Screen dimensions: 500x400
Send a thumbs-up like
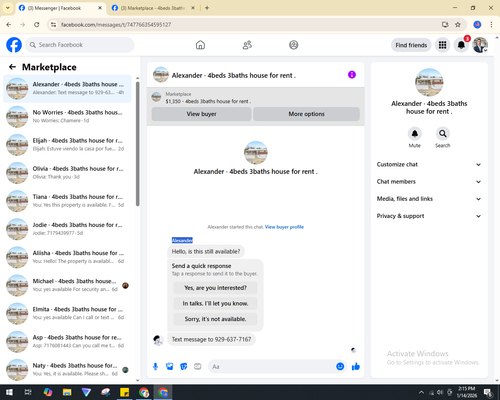[x=356, y=367]
